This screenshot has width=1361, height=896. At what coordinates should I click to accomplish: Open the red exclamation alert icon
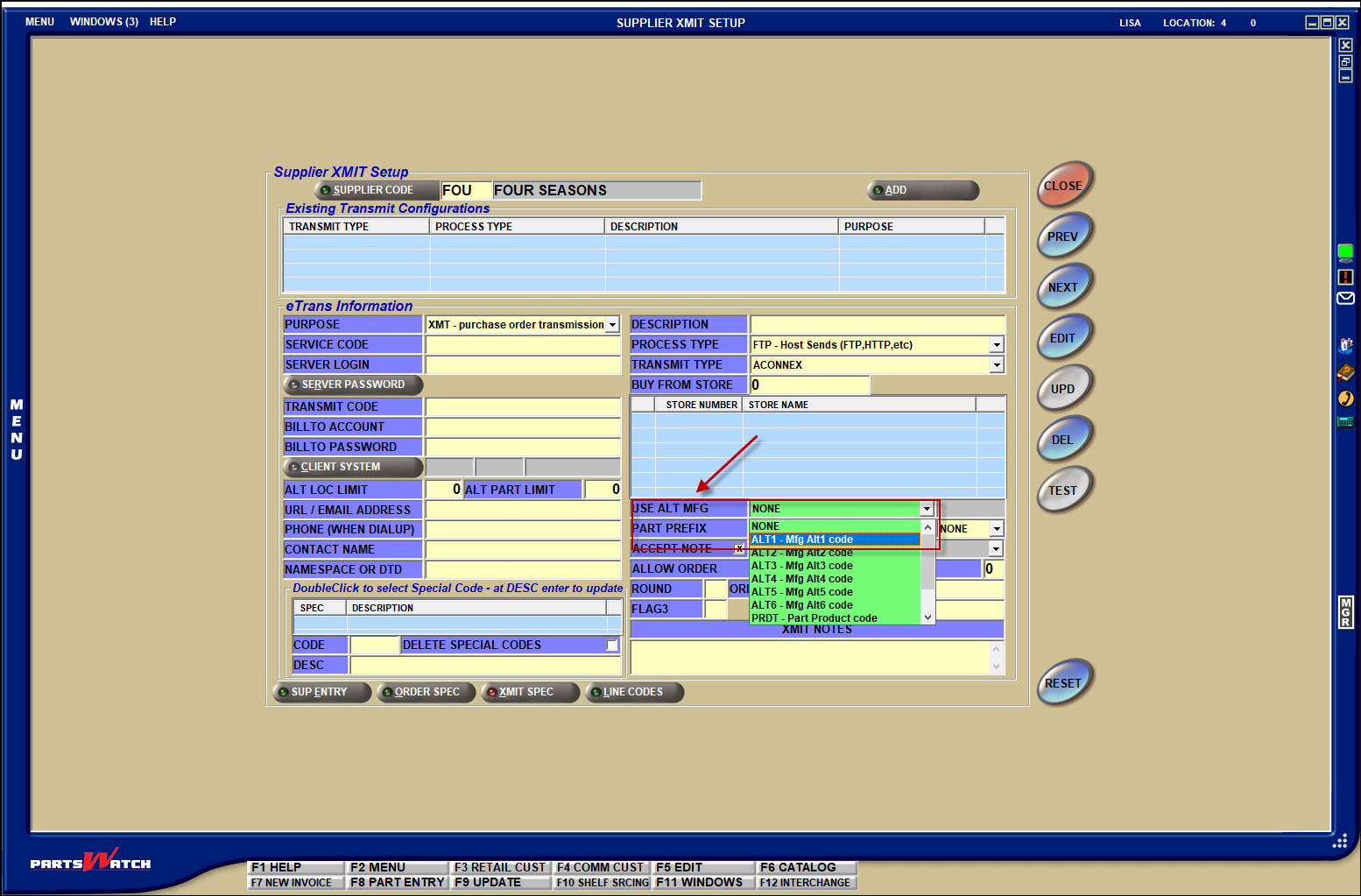(1345, 277)
